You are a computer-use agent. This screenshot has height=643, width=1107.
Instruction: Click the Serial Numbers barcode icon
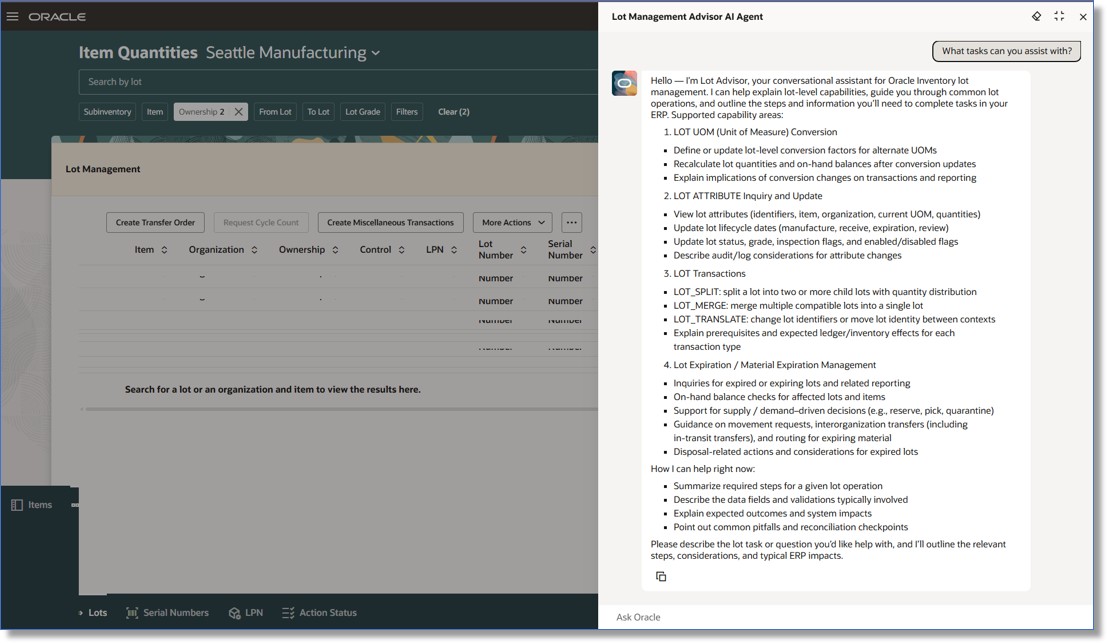tap(130, 612)
